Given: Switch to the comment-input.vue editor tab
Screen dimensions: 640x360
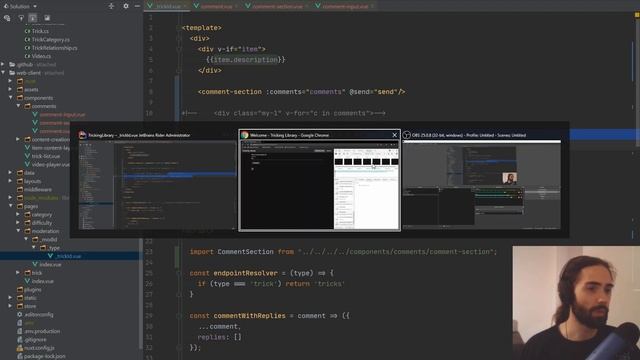Looking at the screenshot, I should click(x=344, y=6).
